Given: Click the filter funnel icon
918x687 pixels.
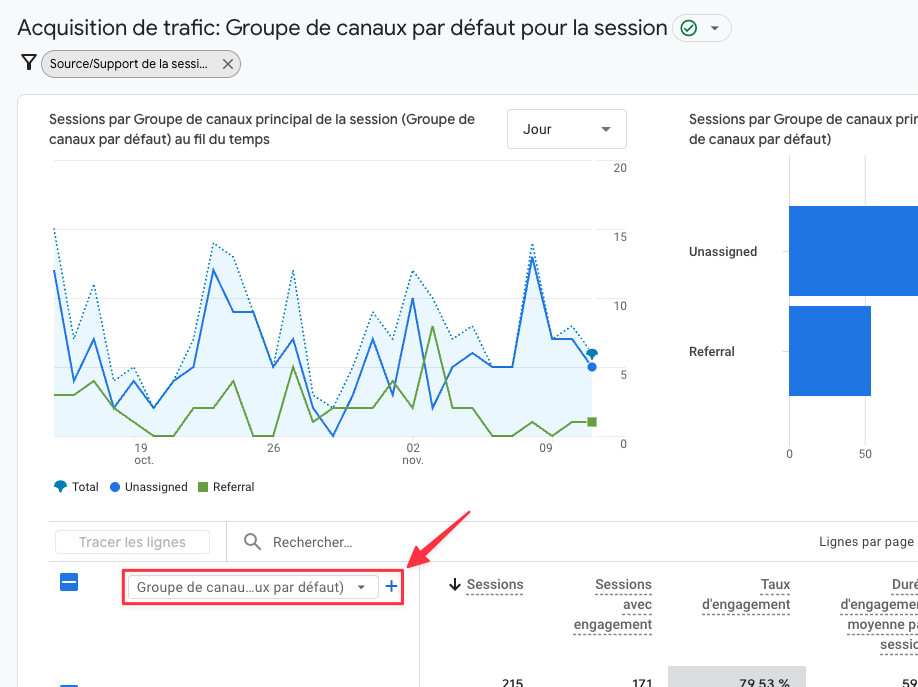Looking at the screenshot, I should (28, 63).
